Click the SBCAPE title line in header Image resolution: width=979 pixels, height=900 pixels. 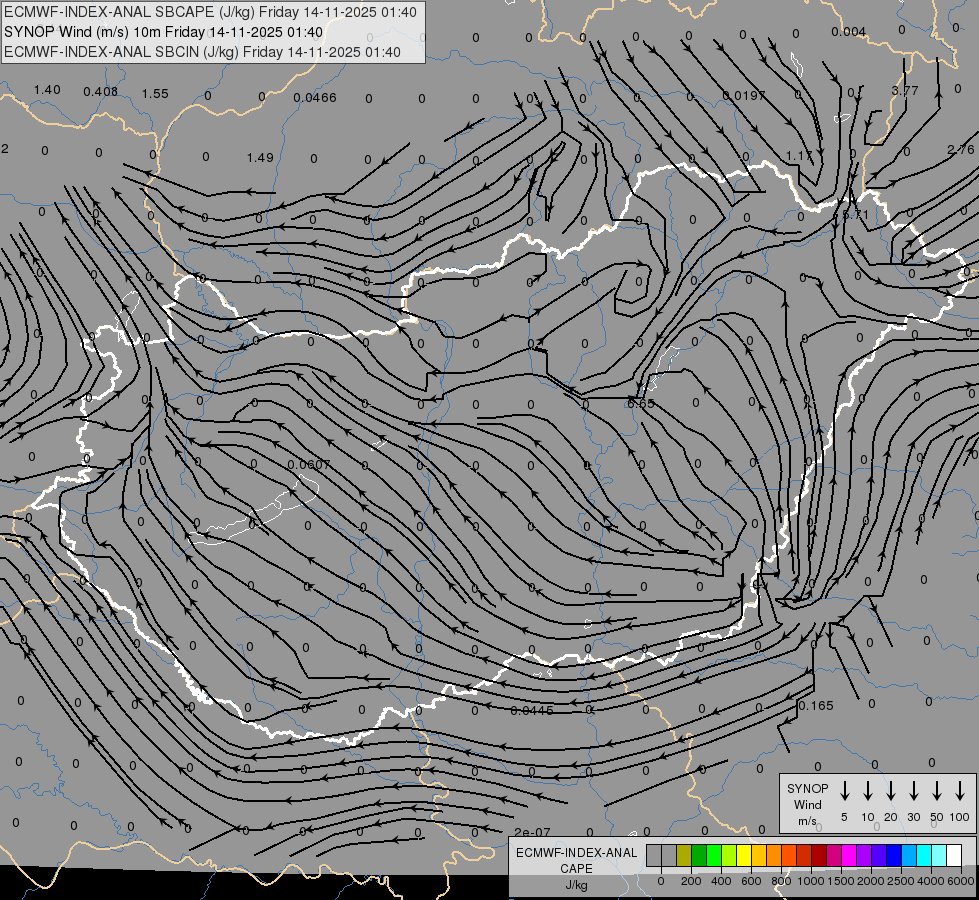210,12
